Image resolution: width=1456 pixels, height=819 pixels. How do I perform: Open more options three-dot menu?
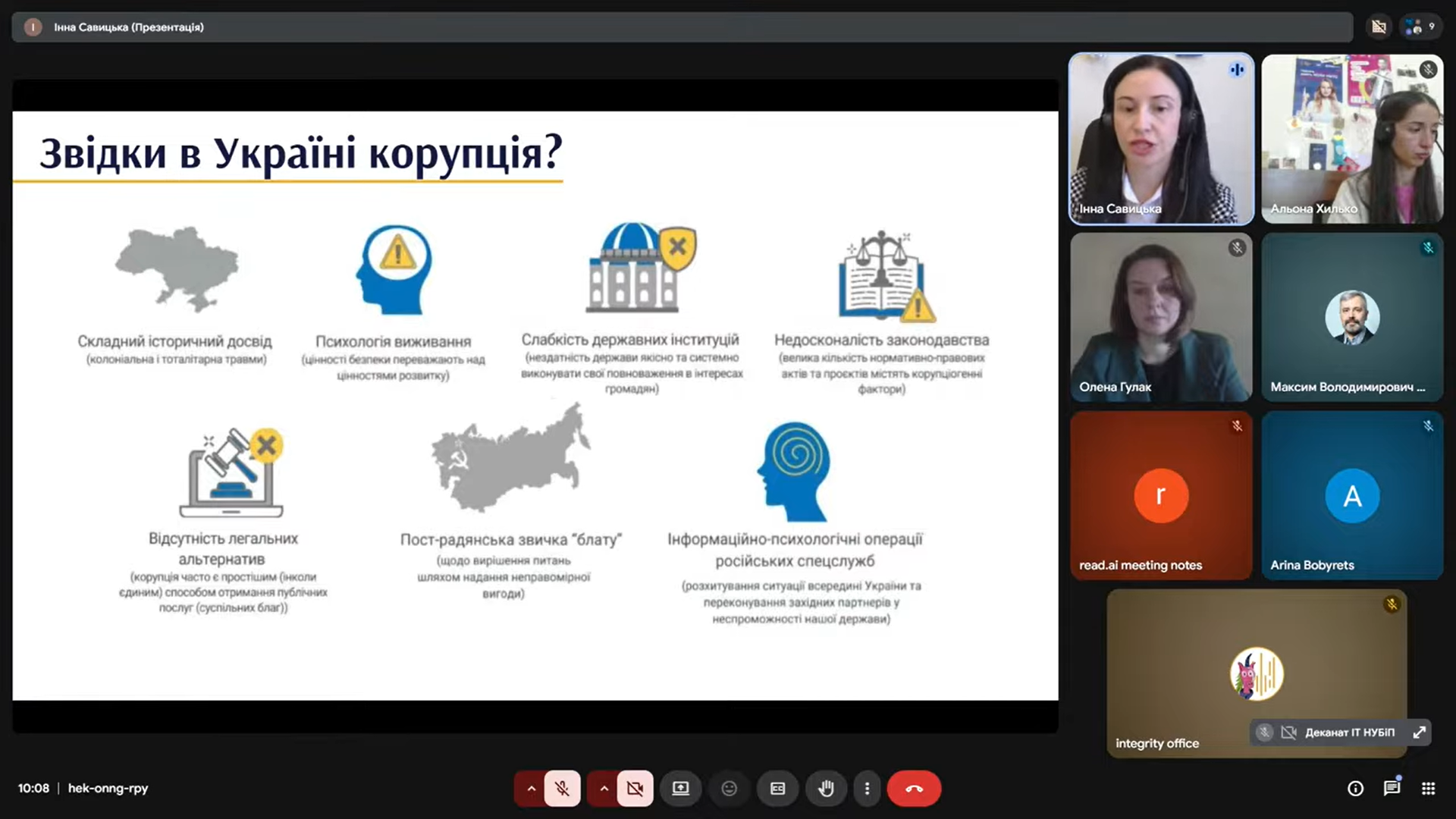867,789
